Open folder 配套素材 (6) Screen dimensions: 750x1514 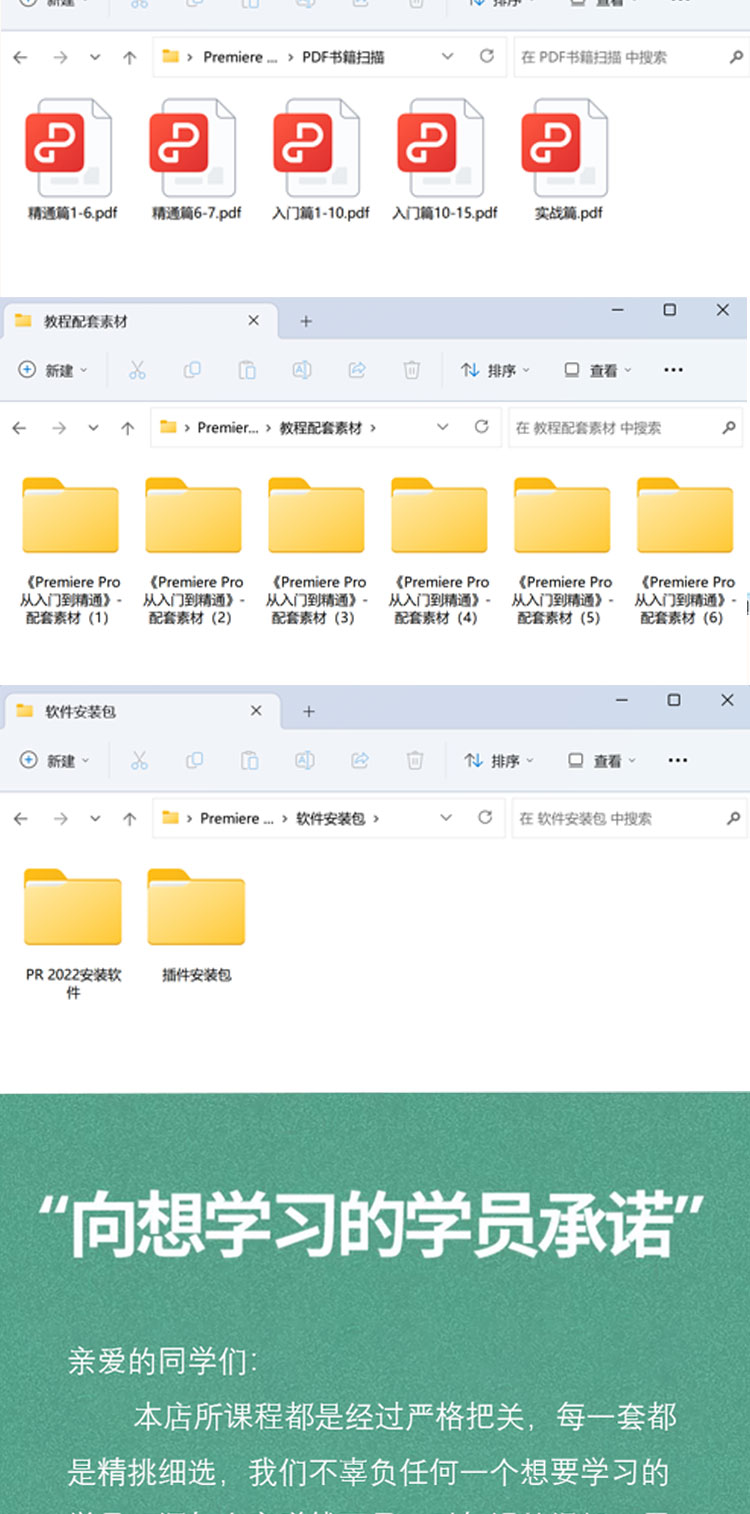click(x=685, y=551)
